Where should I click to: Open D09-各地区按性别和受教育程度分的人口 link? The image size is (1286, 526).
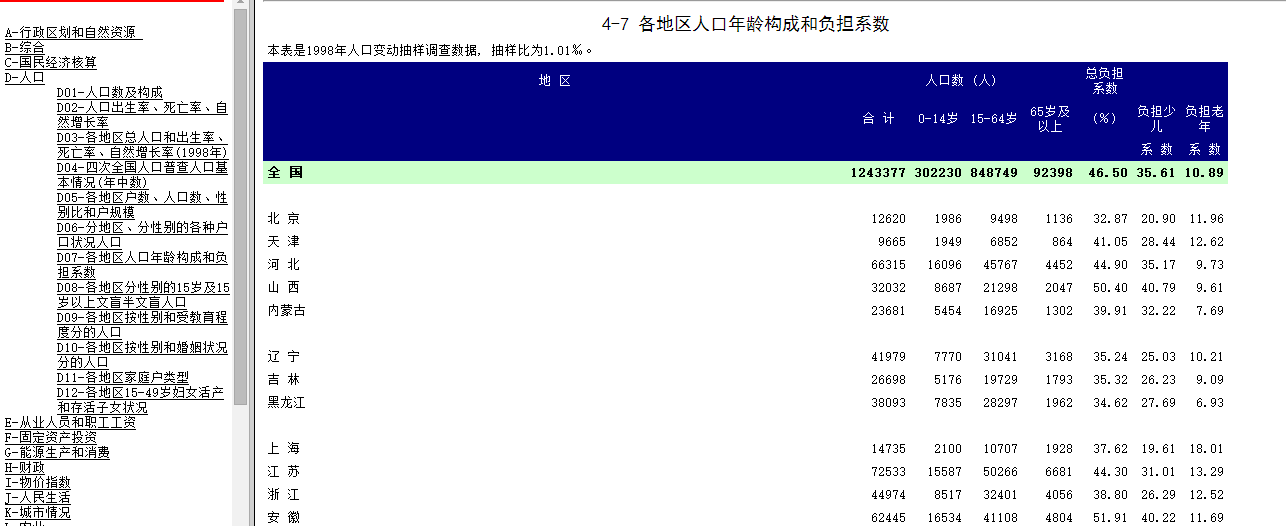(x=142, y=324)
